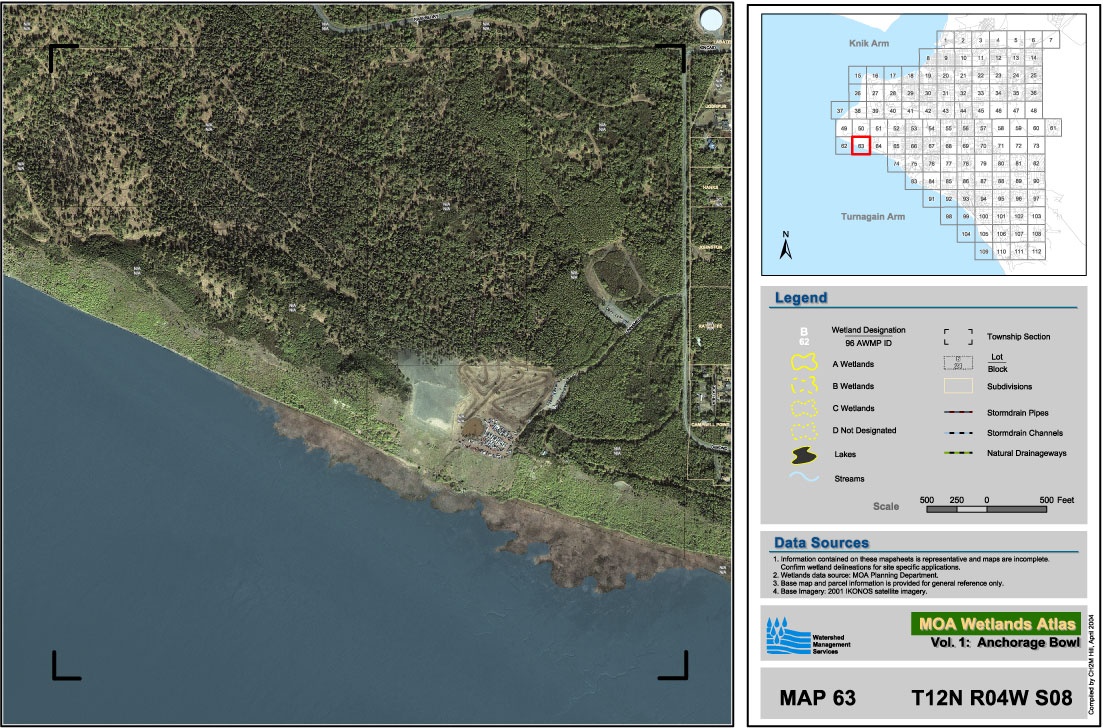Click the Subdivisions rectangle swatch
Viewport: 1103px width, 728px height.
click(x=959, y=386)
